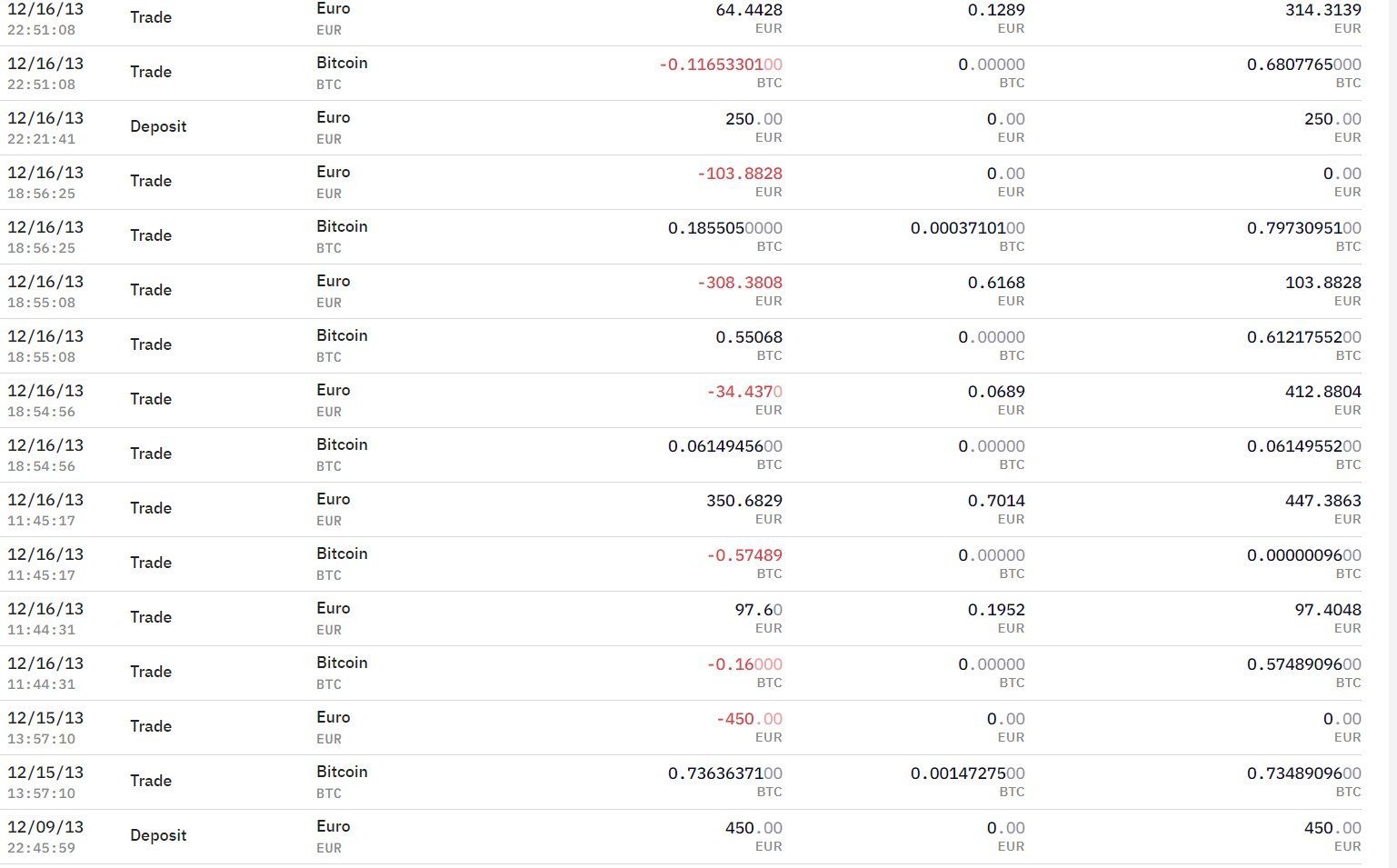Select the Deposit row dated 12/09/13
1397x868 pixels.
(x=158, y=835)
